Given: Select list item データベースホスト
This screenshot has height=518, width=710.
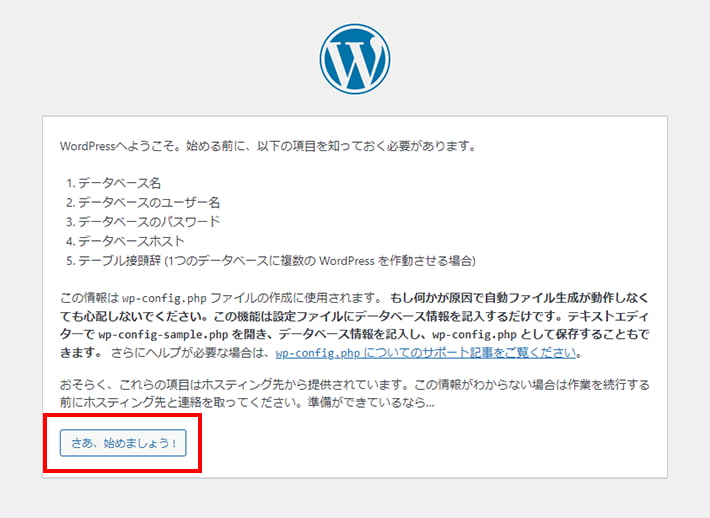Looking at the screenshot, I should pos(131,241).
